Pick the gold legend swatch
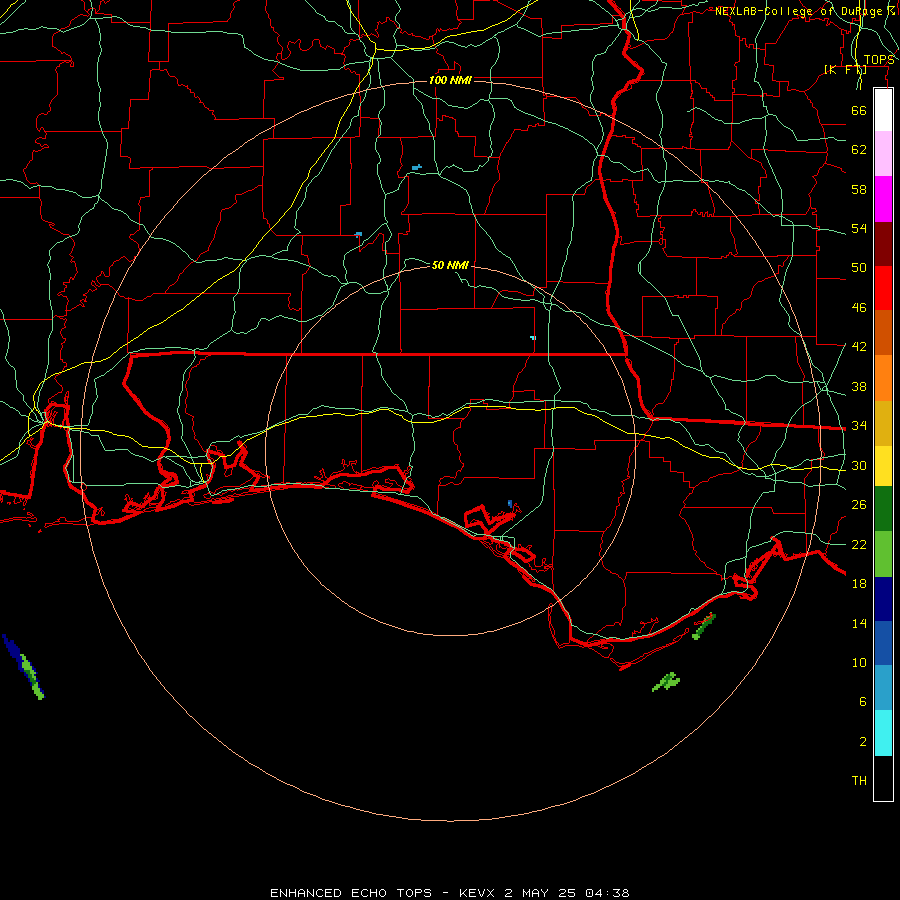The width and height of the screenshot is (900, 900). (x=883, y=423)
